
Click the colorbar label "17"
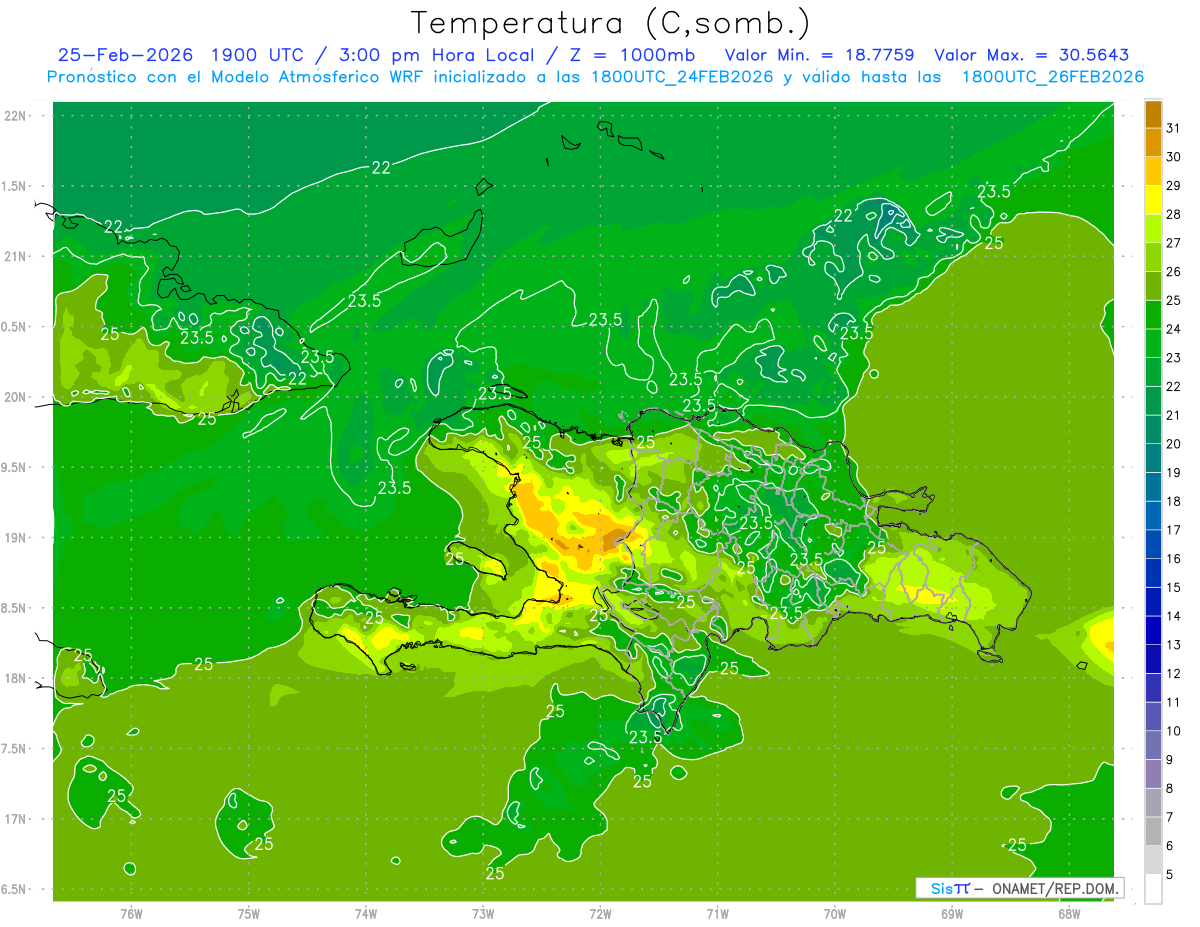1174,530
